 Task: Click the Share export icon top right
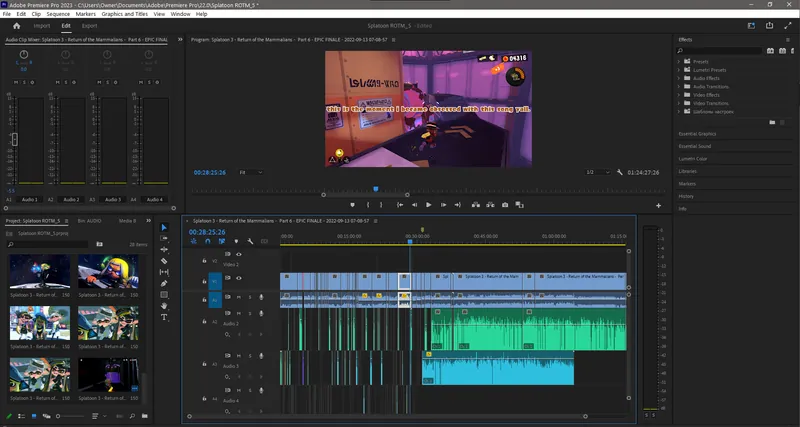coord(769,26)
